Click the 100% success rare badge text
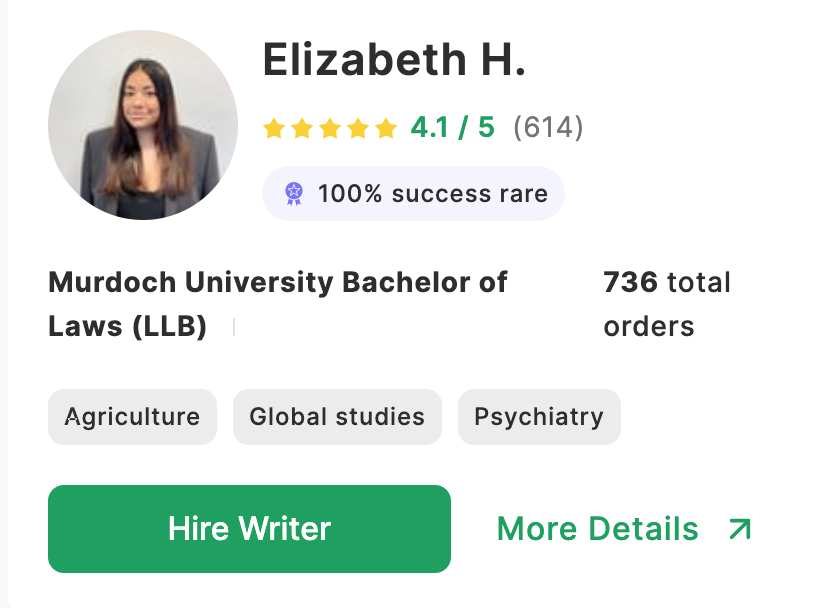 [x=432, y=193]
